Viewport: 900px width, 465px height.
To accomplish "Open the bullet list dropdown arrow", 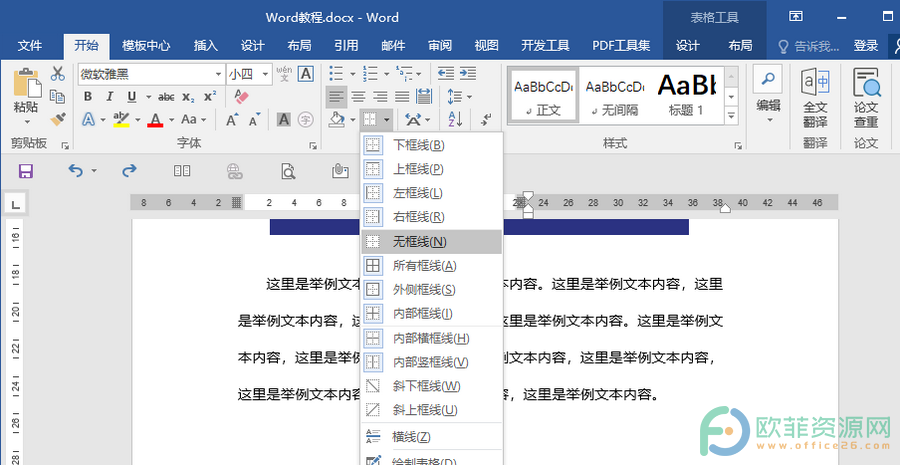I will (352, 74).
